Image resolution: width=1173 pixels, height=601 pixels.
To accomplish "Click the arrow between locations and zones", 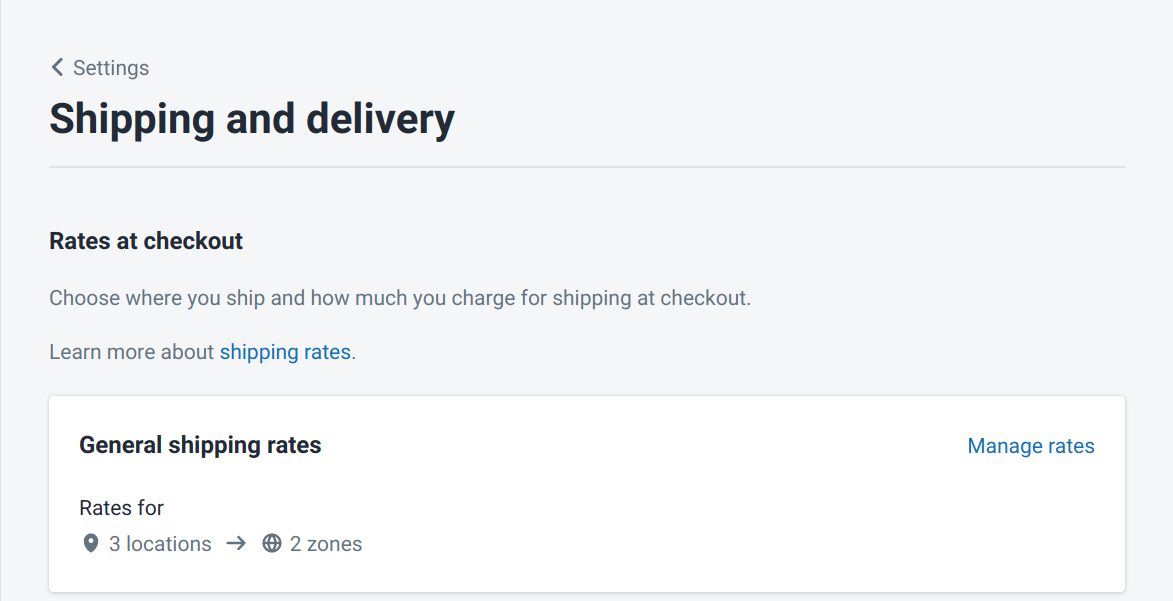I will (x=236, y=544).
